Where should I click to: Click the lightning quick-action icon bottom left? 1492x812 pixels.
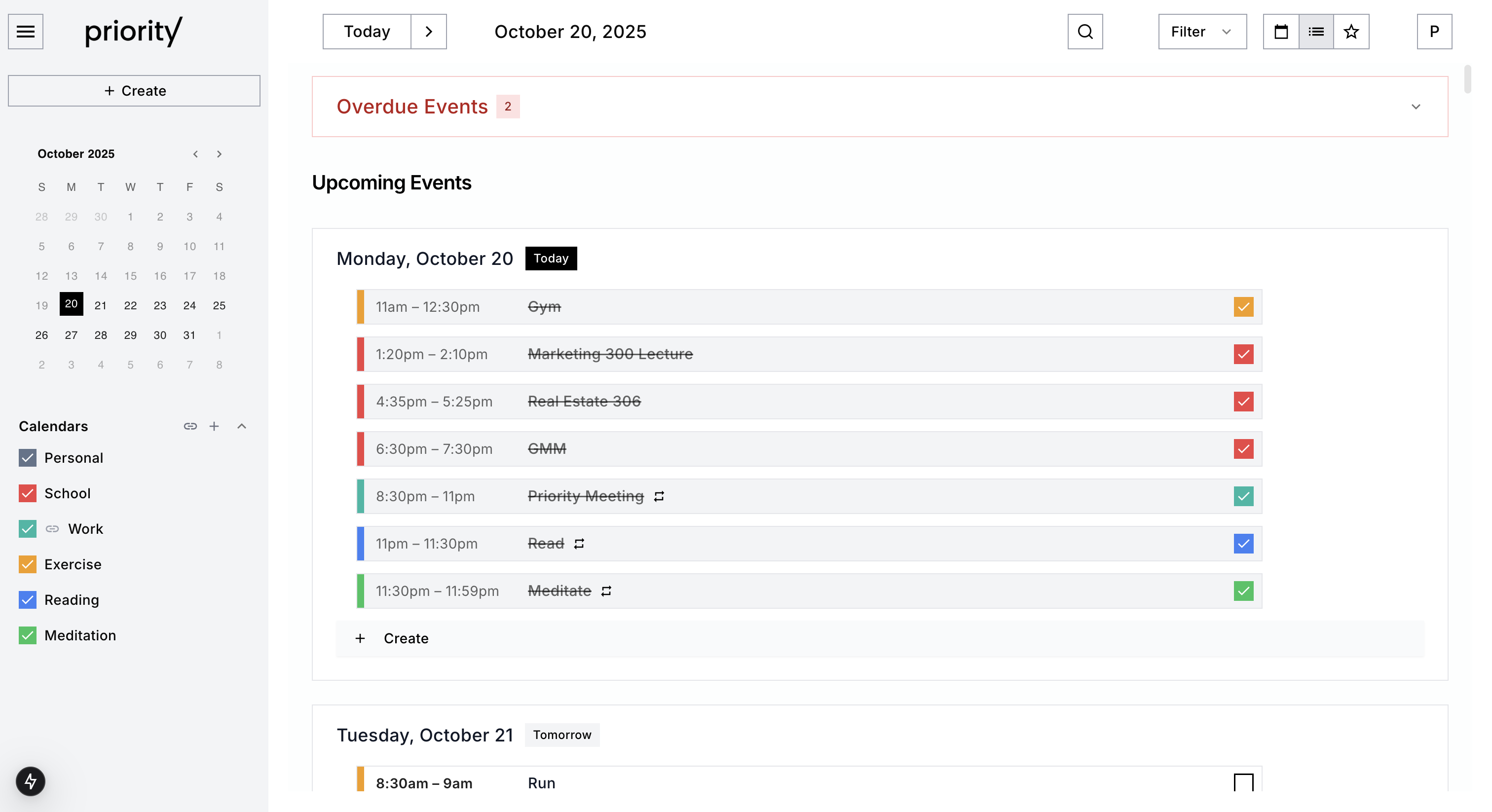tap(30, 781)
